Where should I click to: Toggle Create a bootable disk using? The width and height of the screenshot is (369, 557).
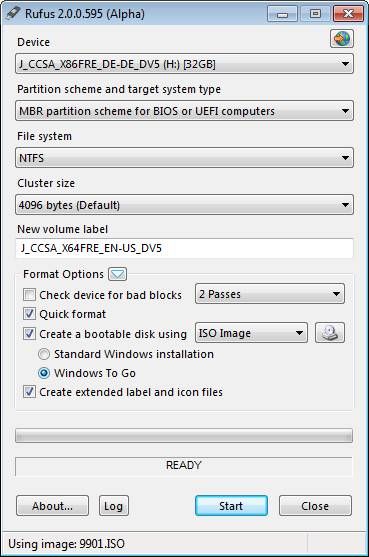click(29, 334)
